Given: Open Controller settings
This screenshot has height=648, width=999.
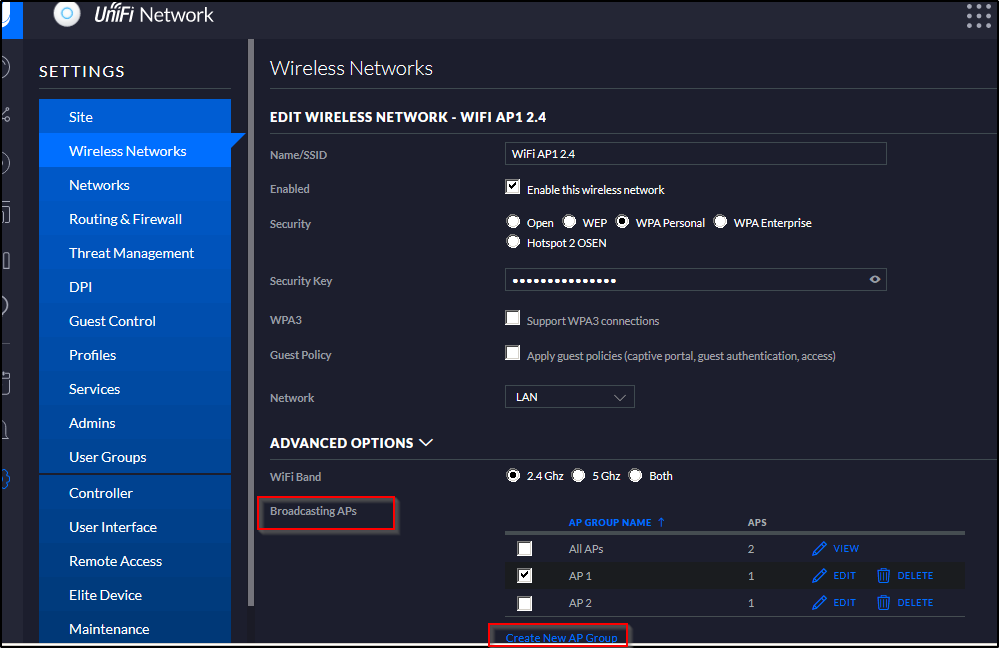Looking at the screenshot, I should click(134, 493).
